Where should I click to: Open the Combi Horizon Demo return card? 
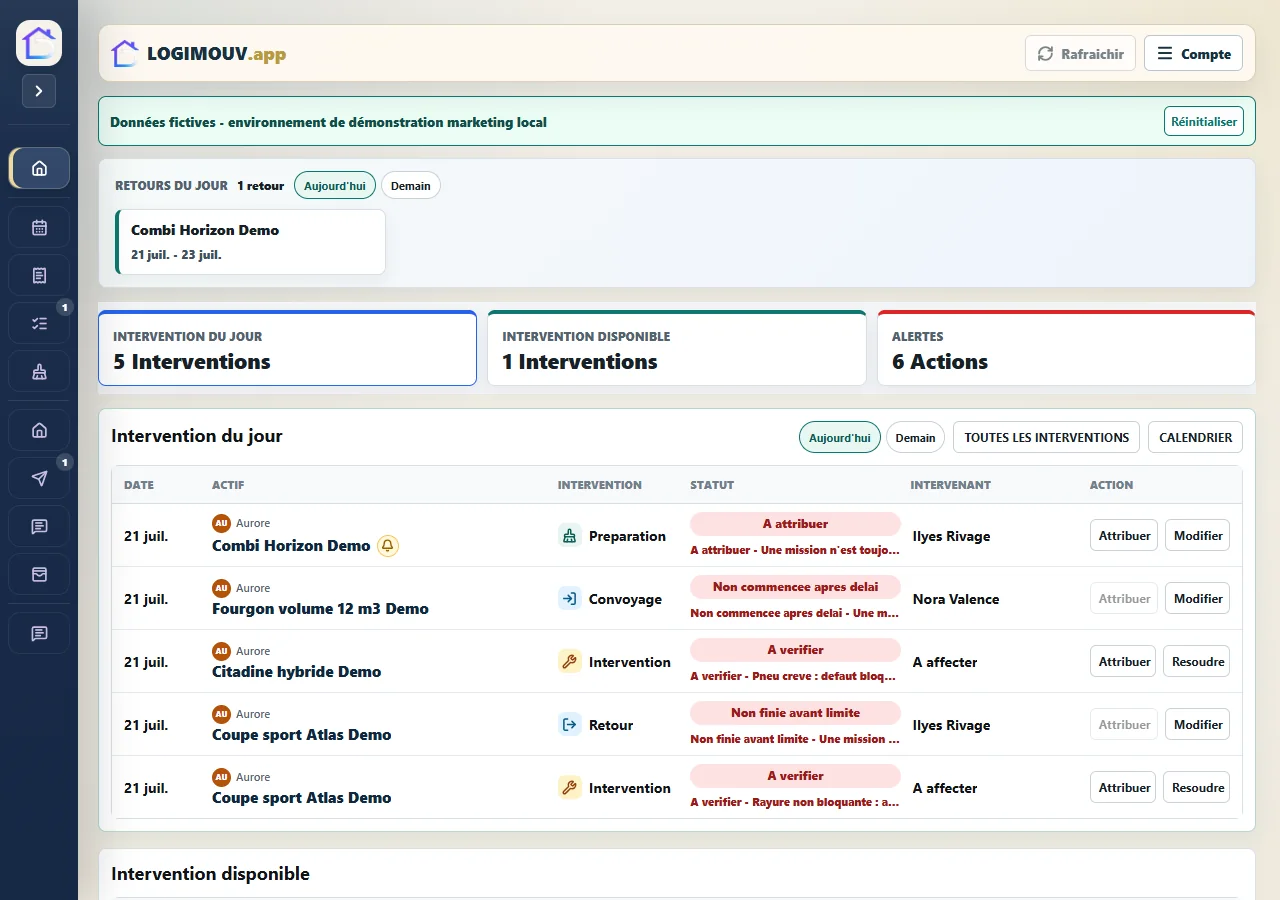coord(250,241)
